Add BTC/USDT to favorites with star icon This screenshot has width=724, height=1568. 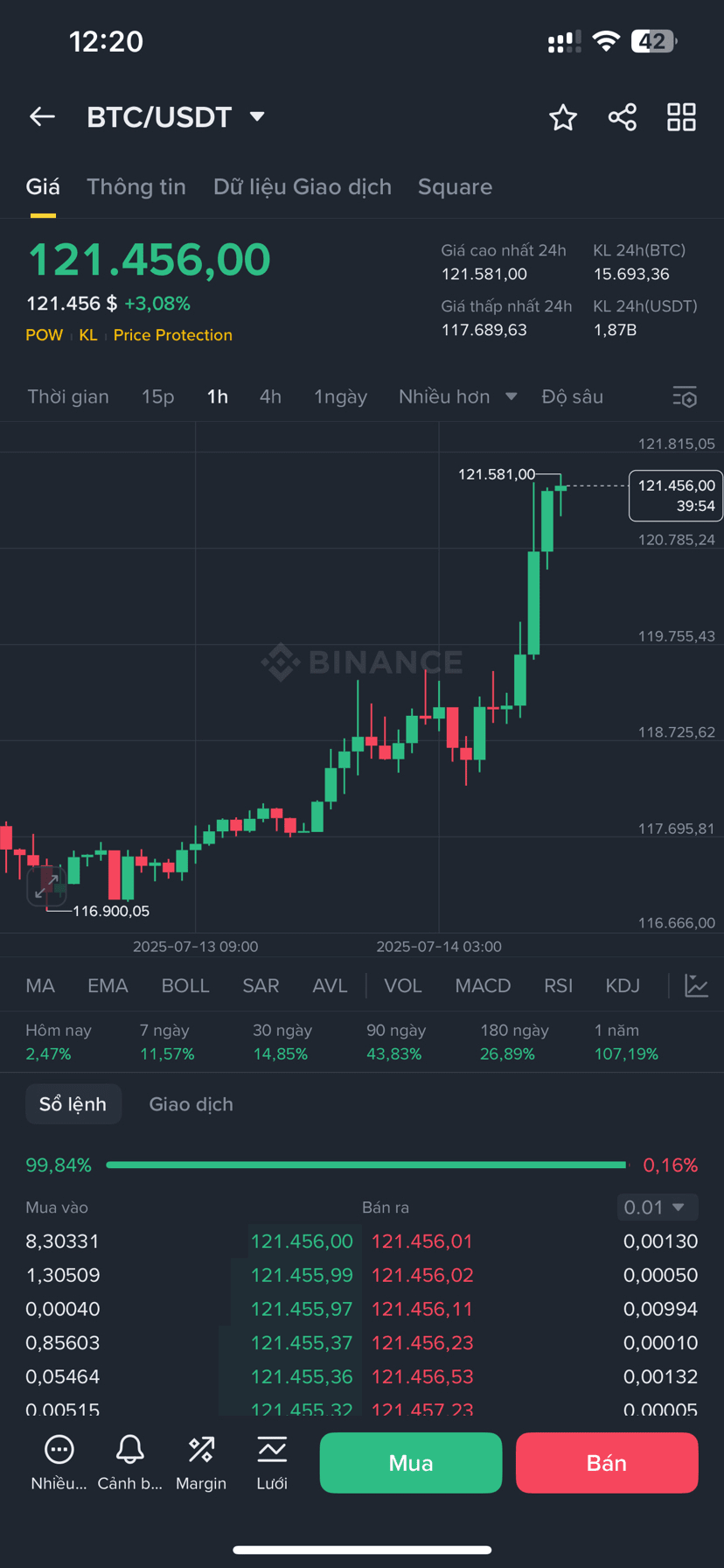563,117
